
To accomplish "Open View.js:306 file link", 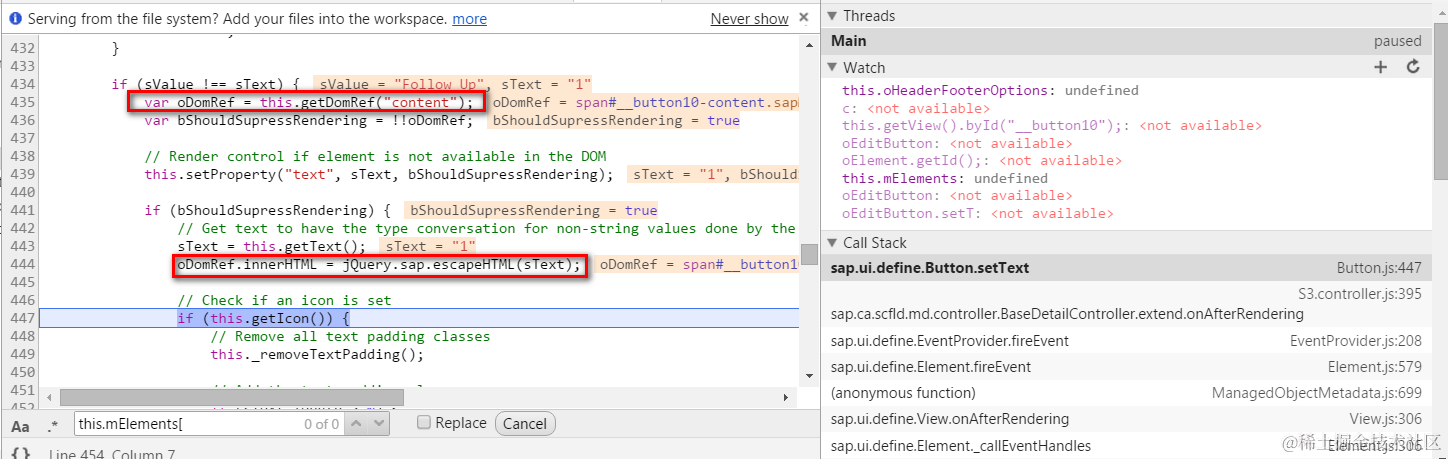I will point(1385,419).
